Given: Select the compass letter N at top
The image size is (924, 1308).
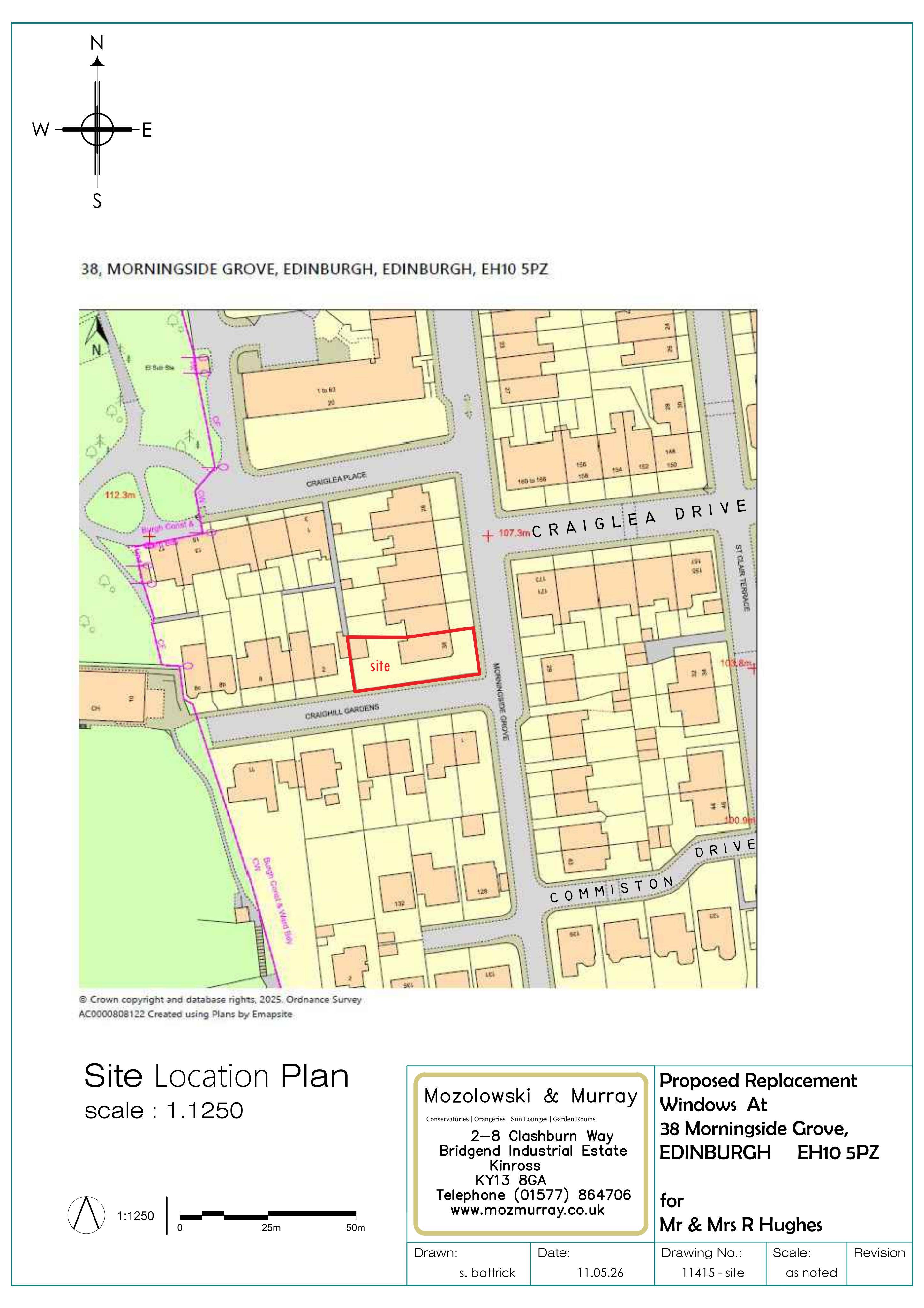Looking at the screenshot, I should click(97, 43).
